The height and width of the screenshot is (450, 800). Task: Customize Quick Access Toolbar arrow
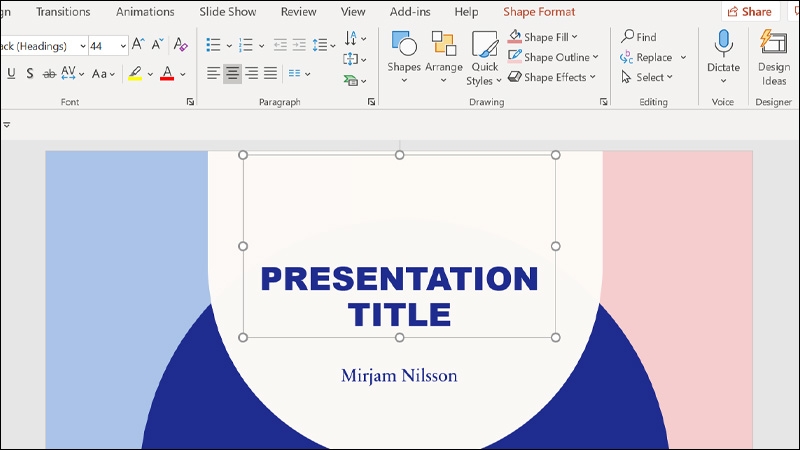6,124
